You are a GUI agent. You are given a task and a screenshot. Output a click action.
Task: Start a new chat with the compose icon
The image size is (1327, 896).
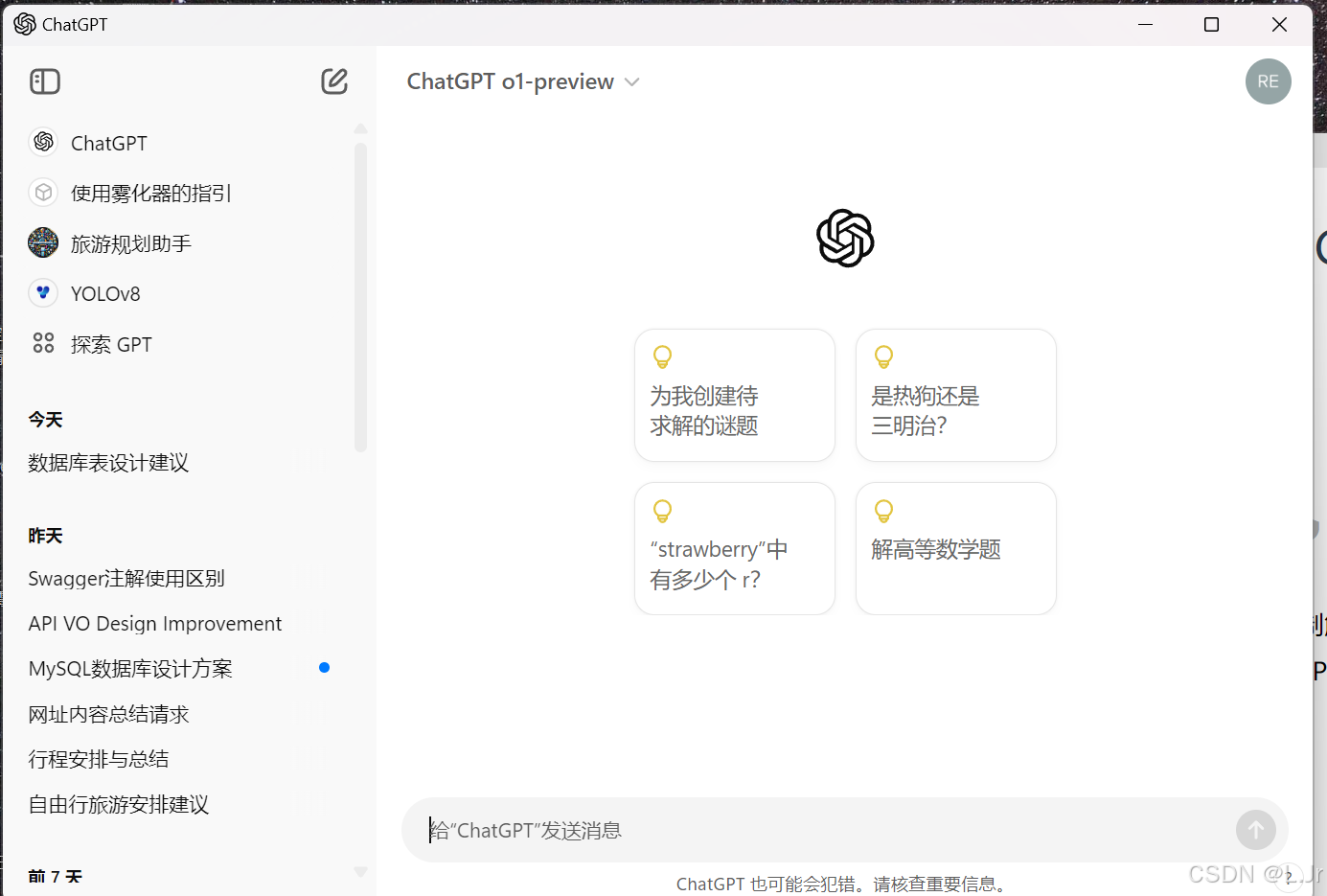tap(334, 81)
